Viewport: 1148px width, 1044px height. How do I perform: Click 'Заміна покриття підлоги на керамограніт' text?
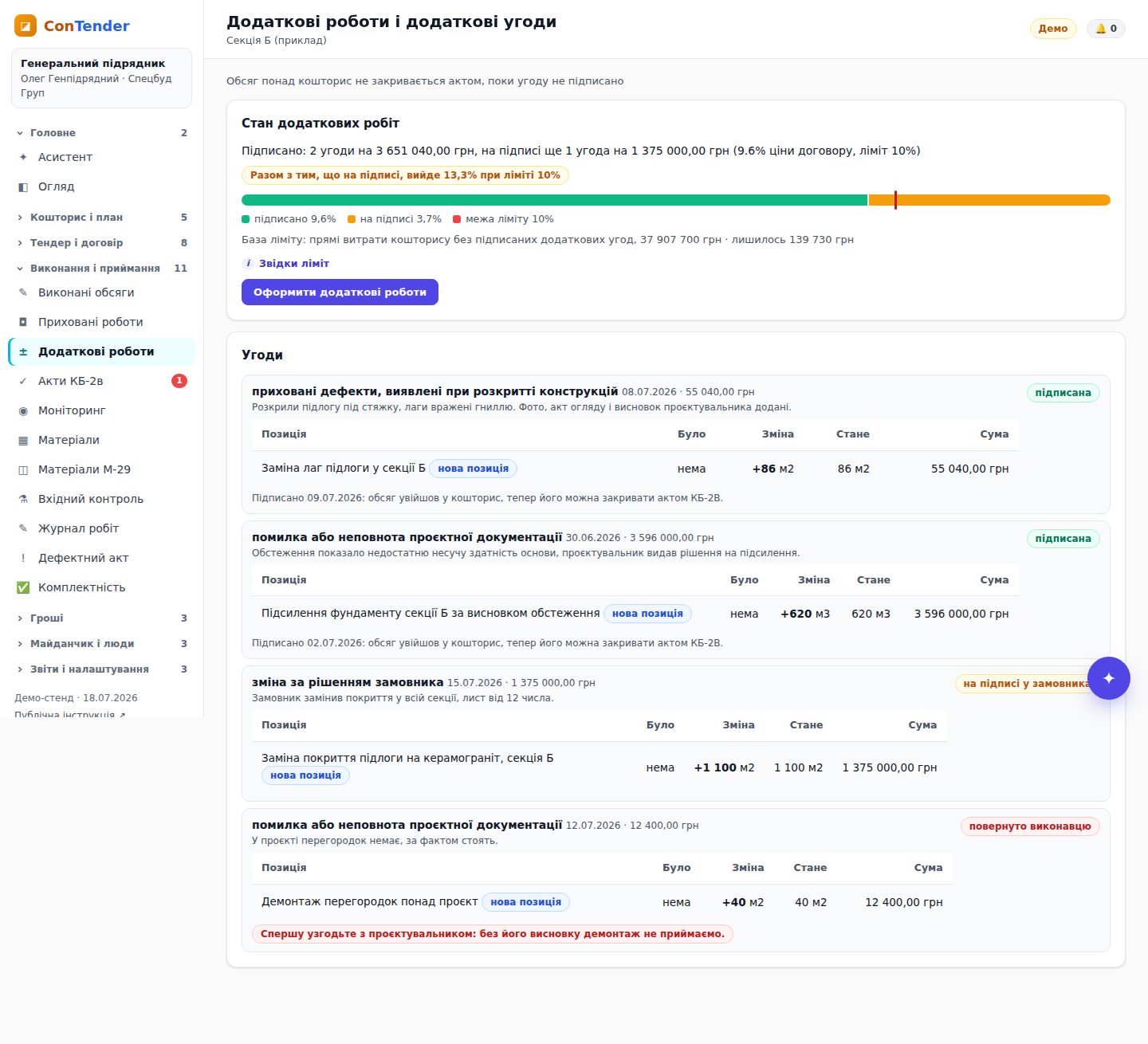[407, 758]
